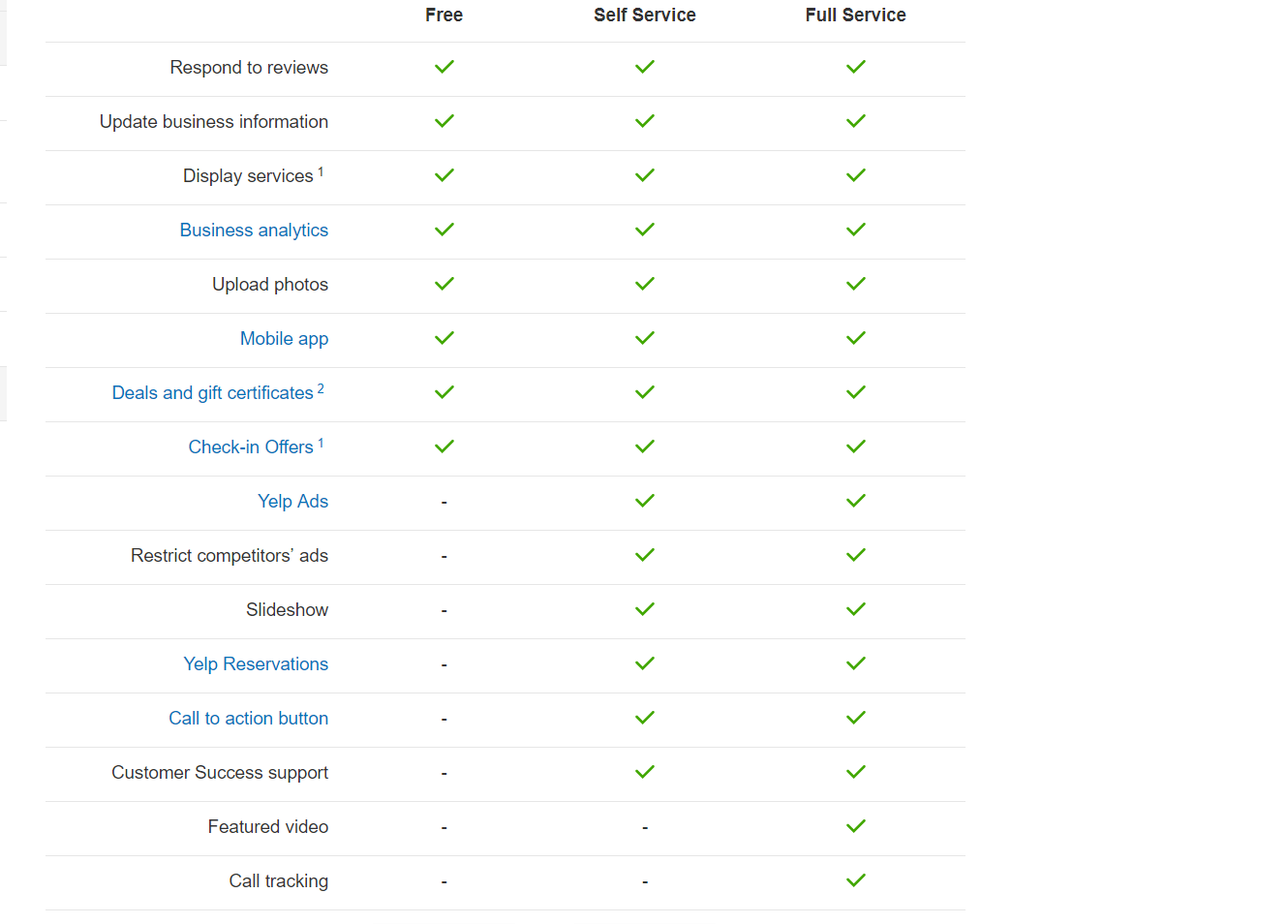Screen dimensions: 1288x924
Task: Click the Self Service checkmark for Customer Success support
Action: click(645, 772)
